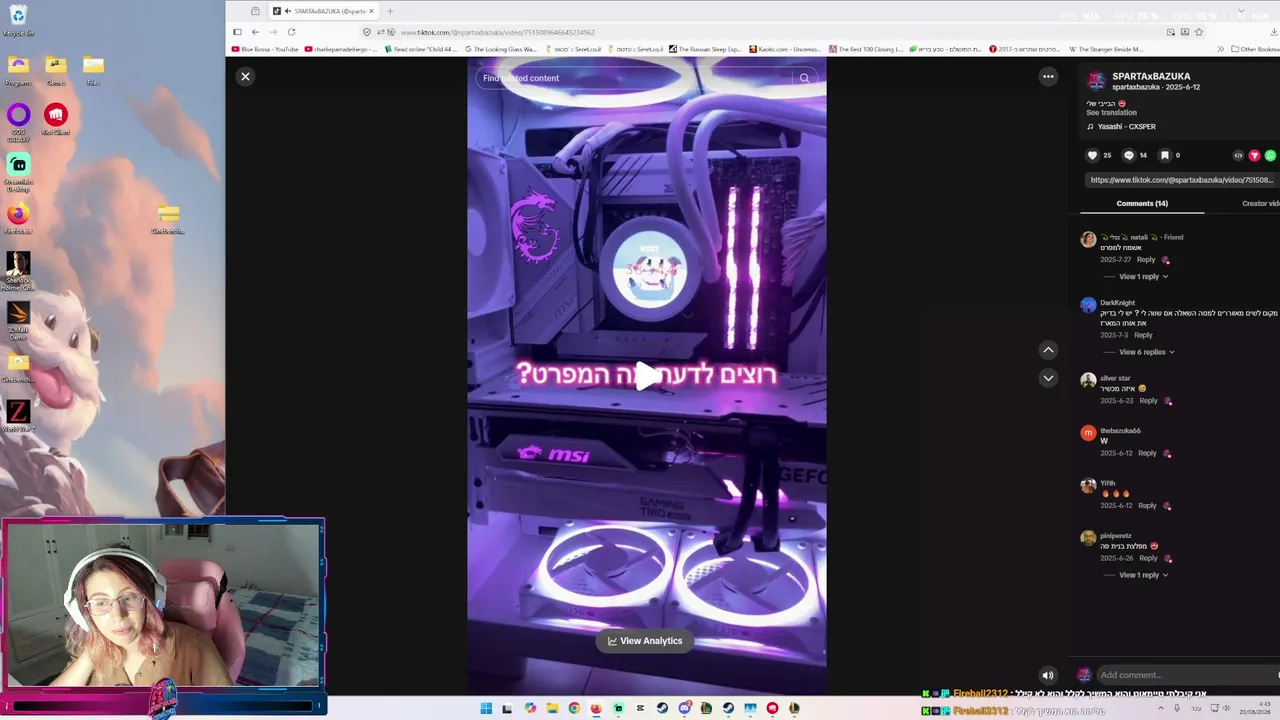Select the Comments (14) tab

1142,203
